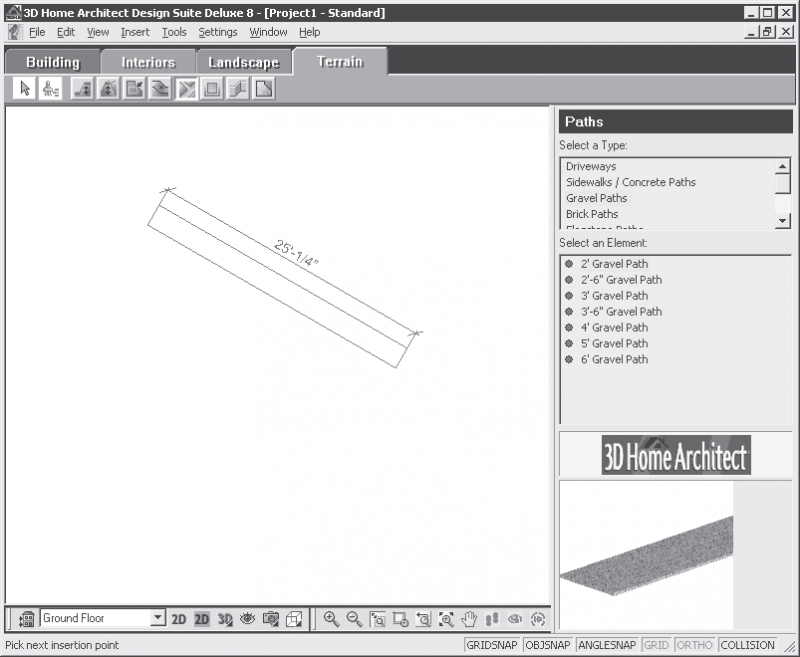The height and width of the screenshot is (657, 800).
Task: Switch to the 3D view
Action: pos(225,619)
